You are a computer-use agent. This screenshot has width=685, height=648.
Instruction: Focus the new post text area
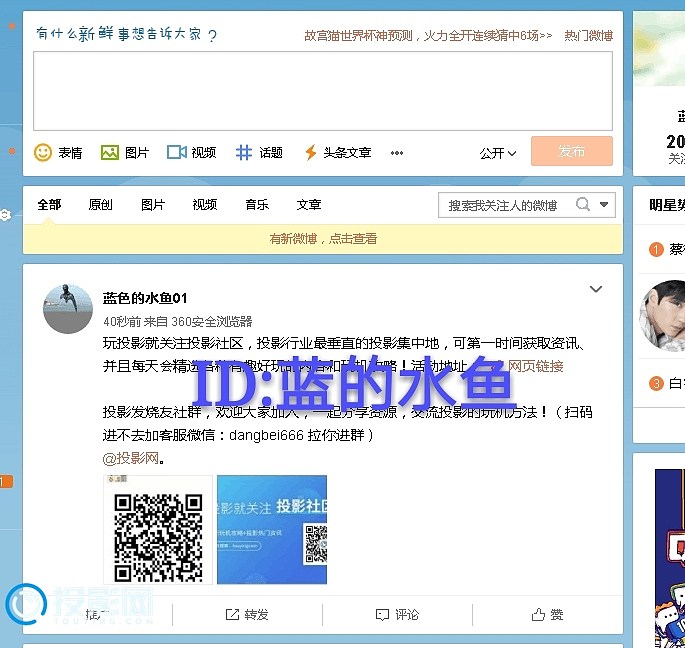(x=323, y=91)
